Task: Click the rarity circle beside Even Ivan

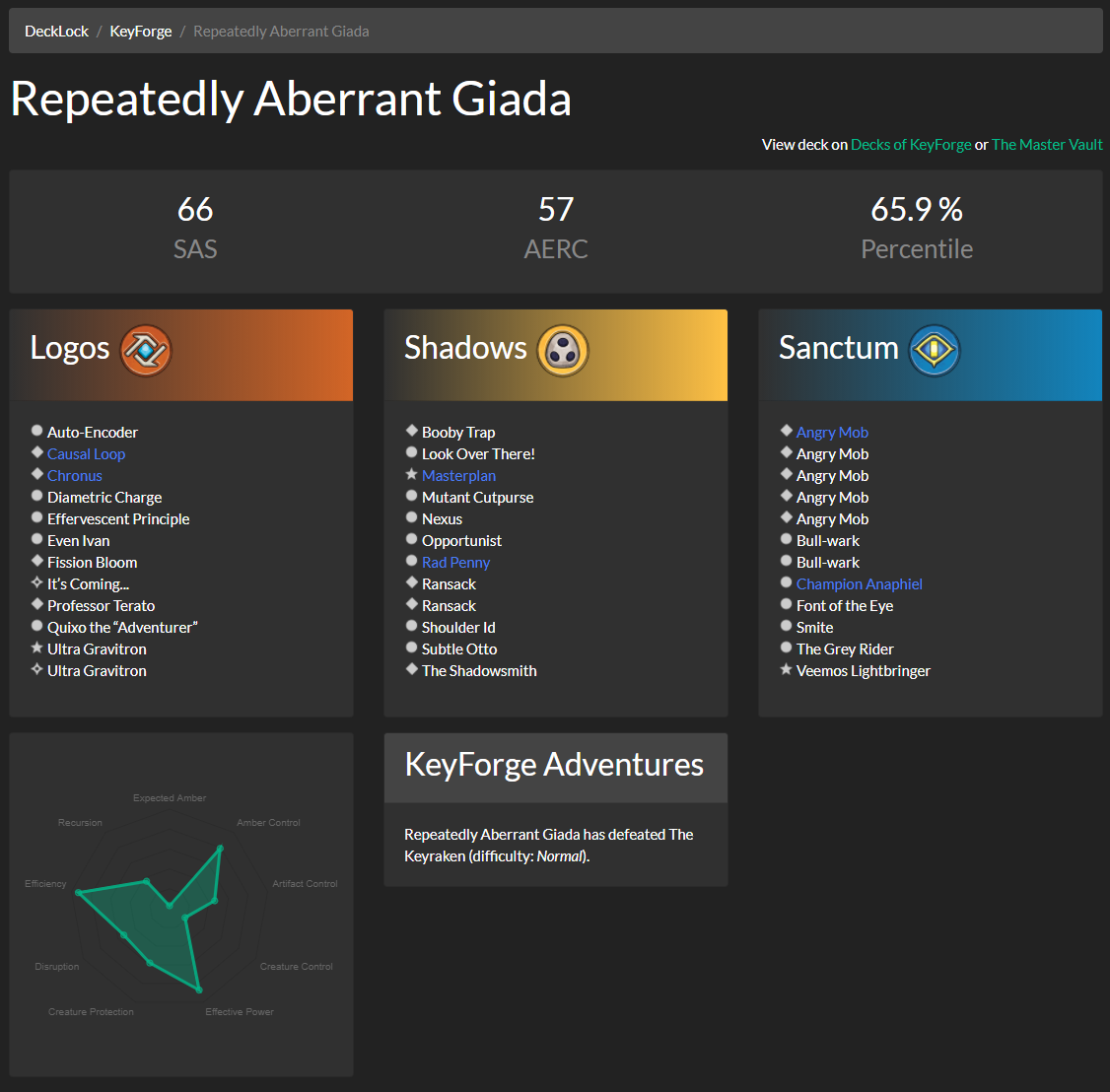Action: (36, 539)
